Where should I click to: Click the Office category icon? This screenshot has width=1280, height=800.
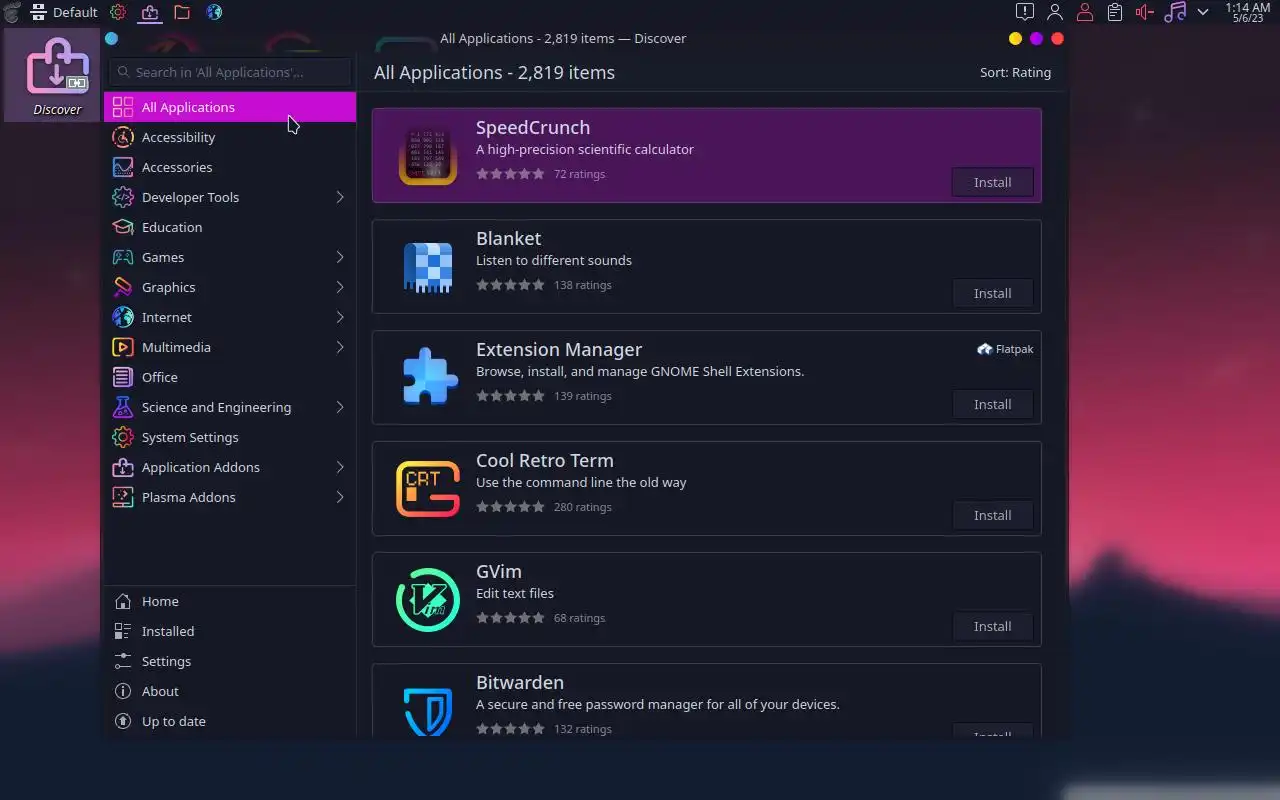(123, 377)
